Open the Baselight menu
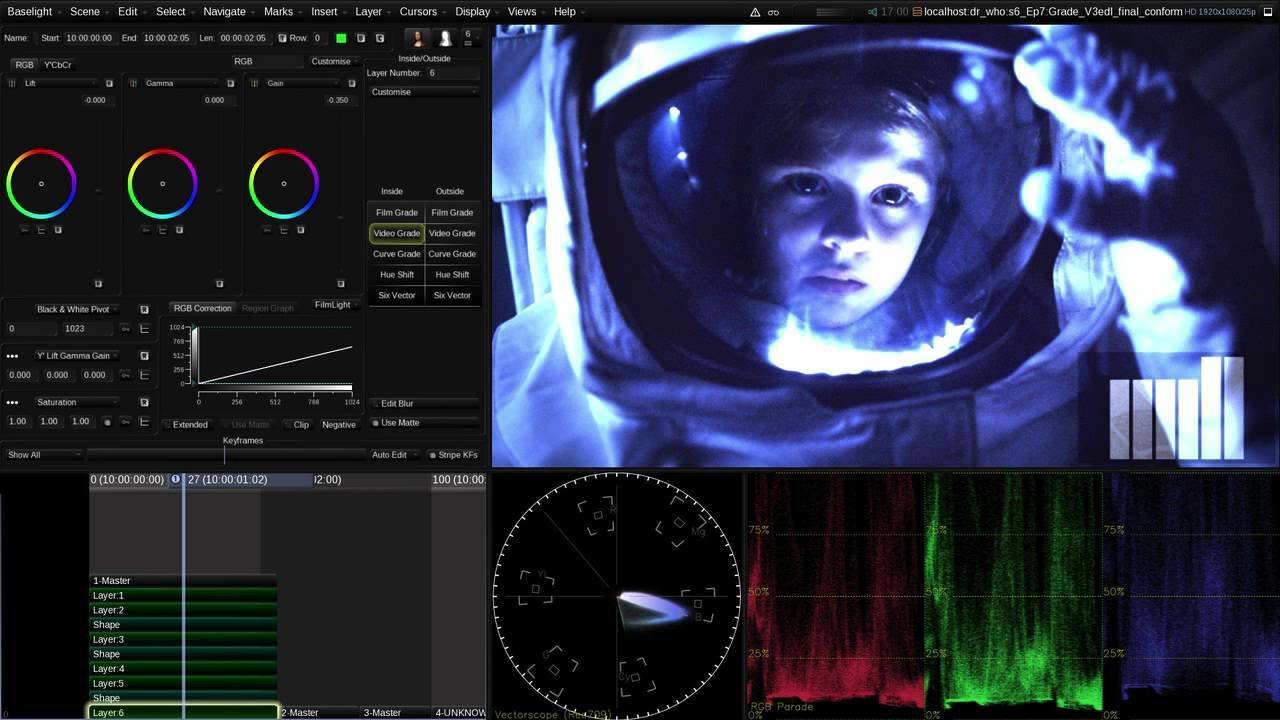This screenshot has width=1280, height=720. pos(30,12)
